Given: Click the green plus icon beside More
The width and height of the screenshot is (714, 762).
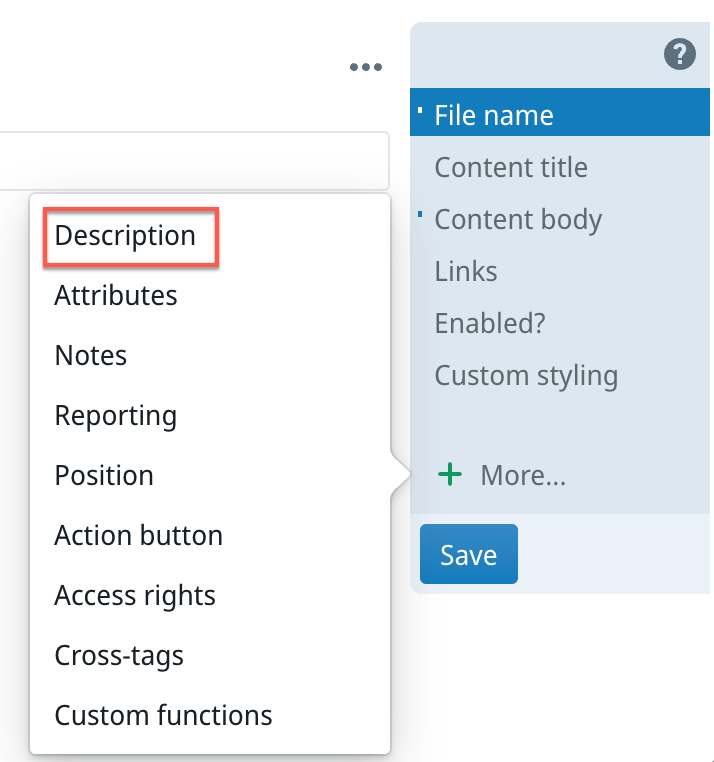Looking at the screenshot, I should click(451, 475).
